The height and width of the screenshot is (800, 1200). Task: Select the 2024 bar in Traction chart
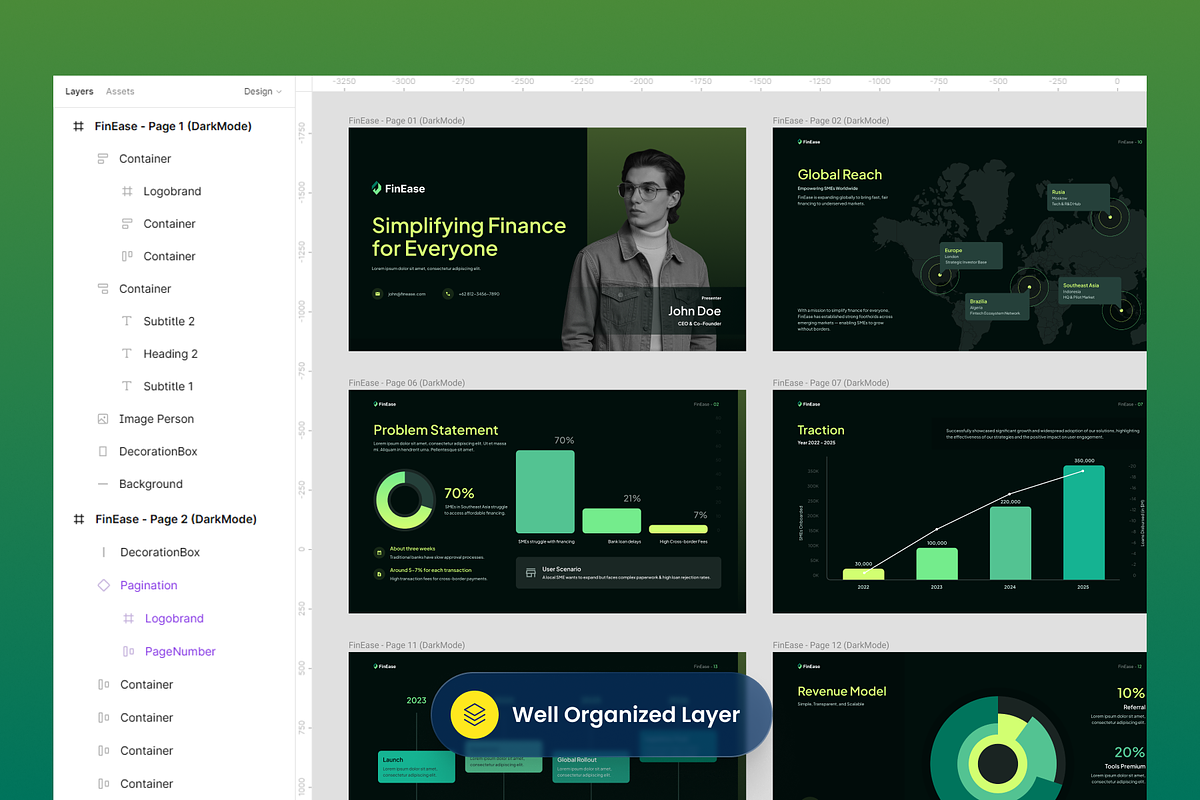click(x=1010, y=543)
